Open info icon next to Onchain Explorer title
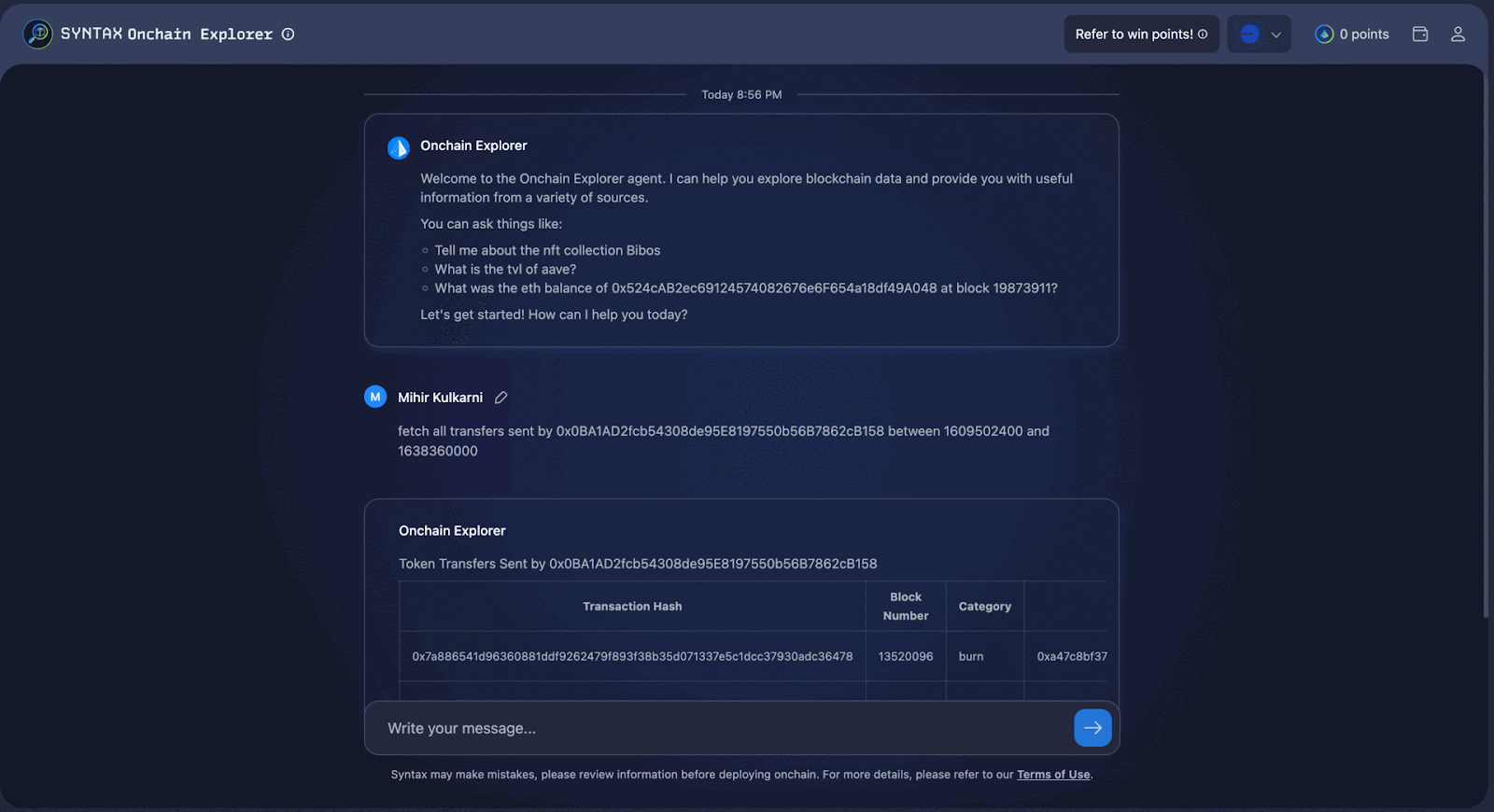This screenshot has width=1494, height=812. pos(289,35)
